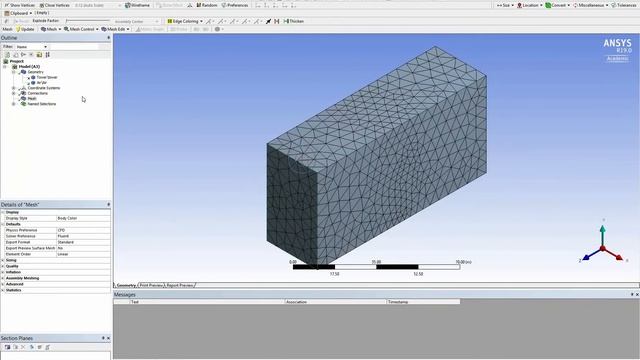Select Named Selections in the tree
This screenshot has height=360, width=640.
point(42,104)
